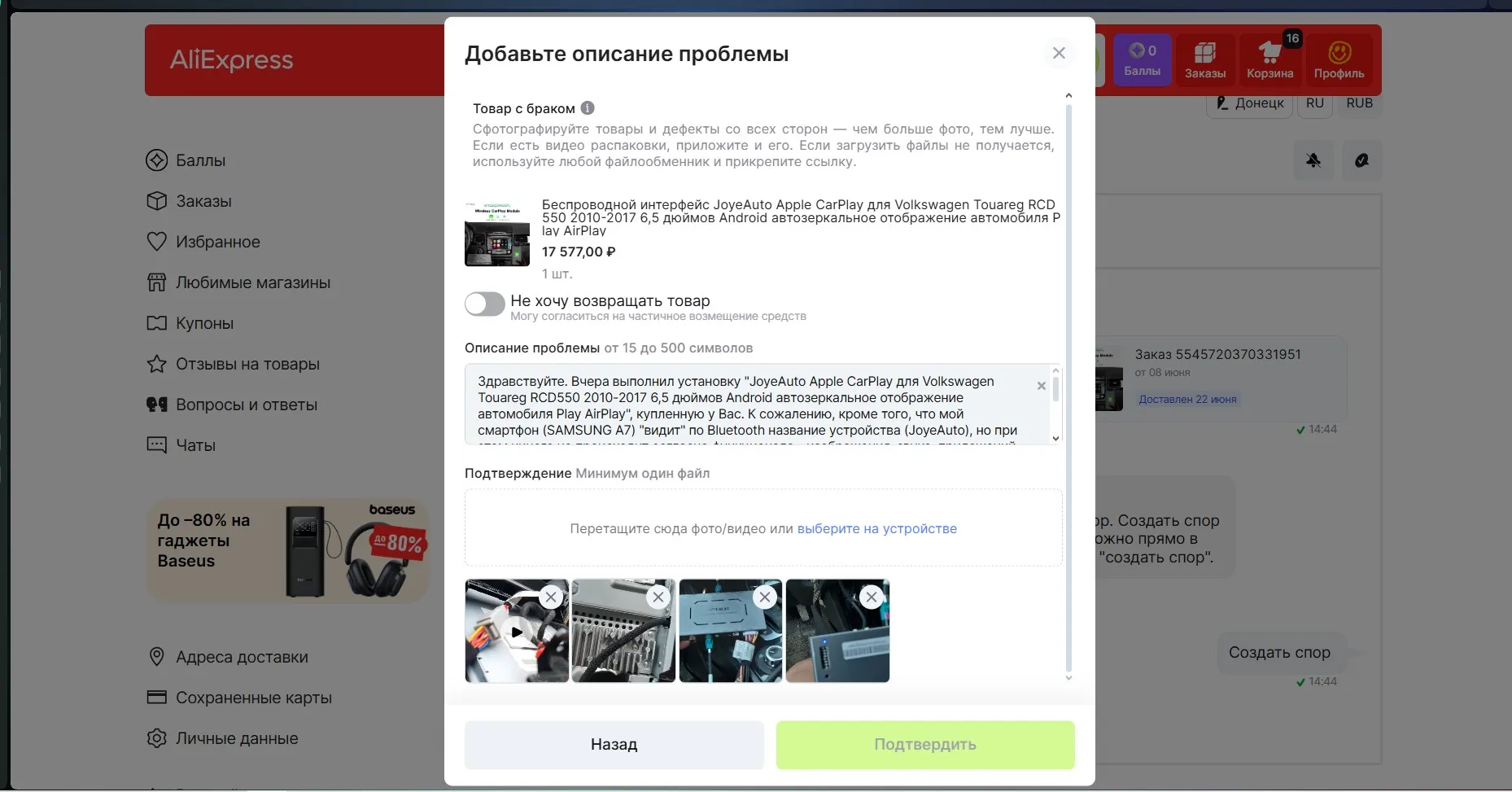This screenshot has width=1512, height=792.
Task: Open Купоны in the sidebar
Action: (190, 323)
